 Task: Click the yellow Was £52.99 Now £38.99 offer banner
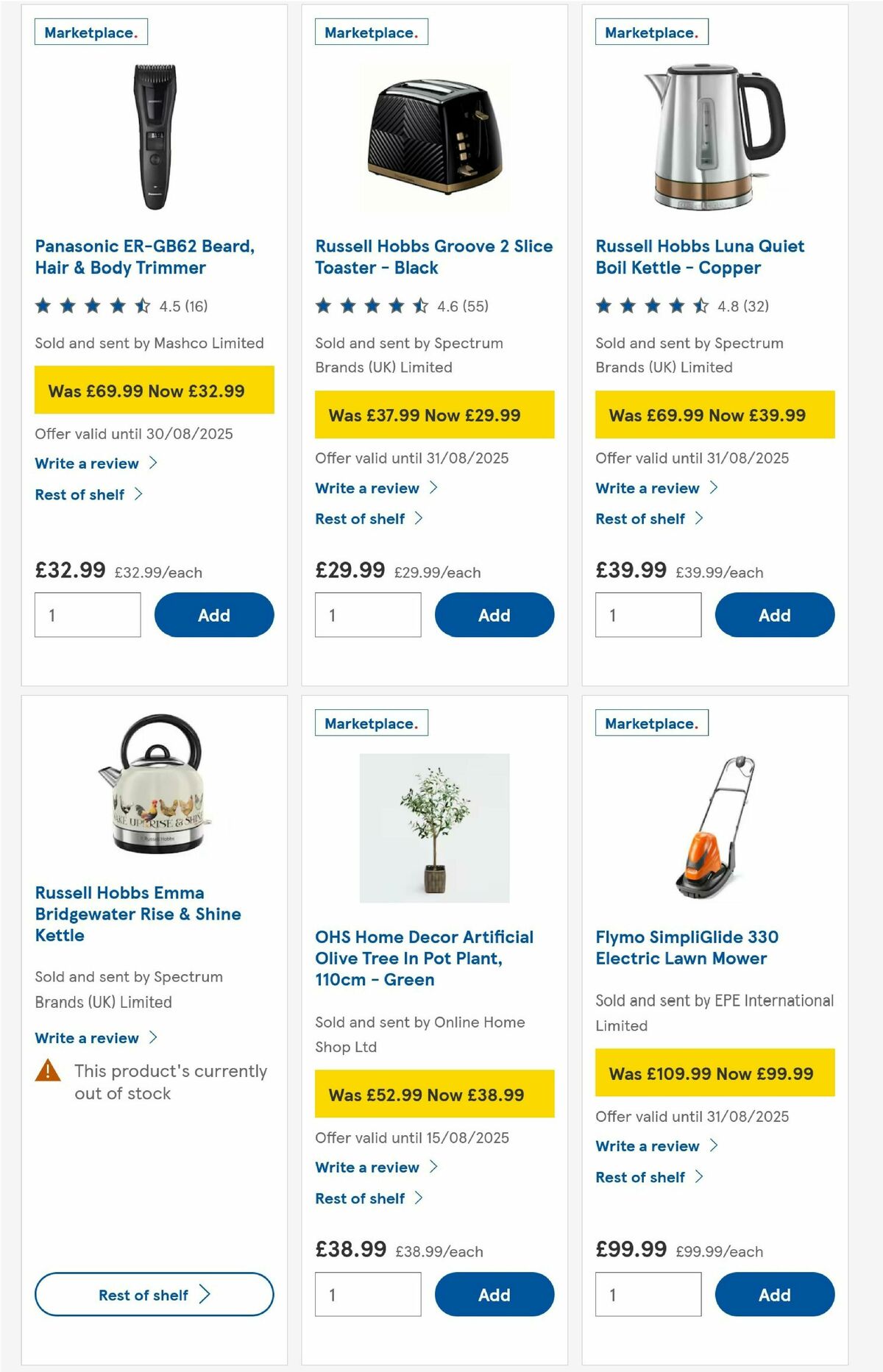[x=433, y=1095]
